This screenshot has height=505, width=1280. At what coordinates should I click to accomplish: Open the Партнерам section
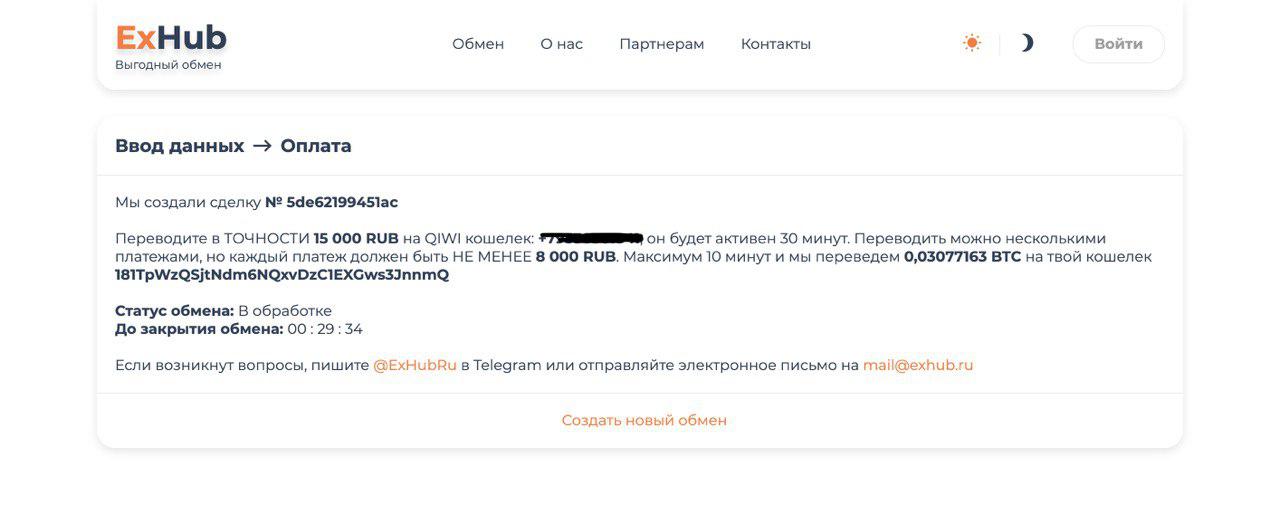661,44
